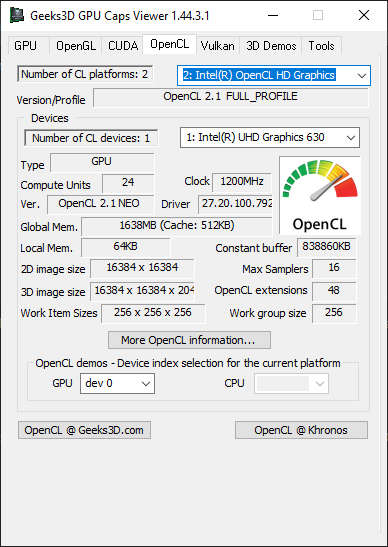Open the 3D Demos tab
Image resolution: width=388 pixels, height=547 pixels.
[271, 46]
